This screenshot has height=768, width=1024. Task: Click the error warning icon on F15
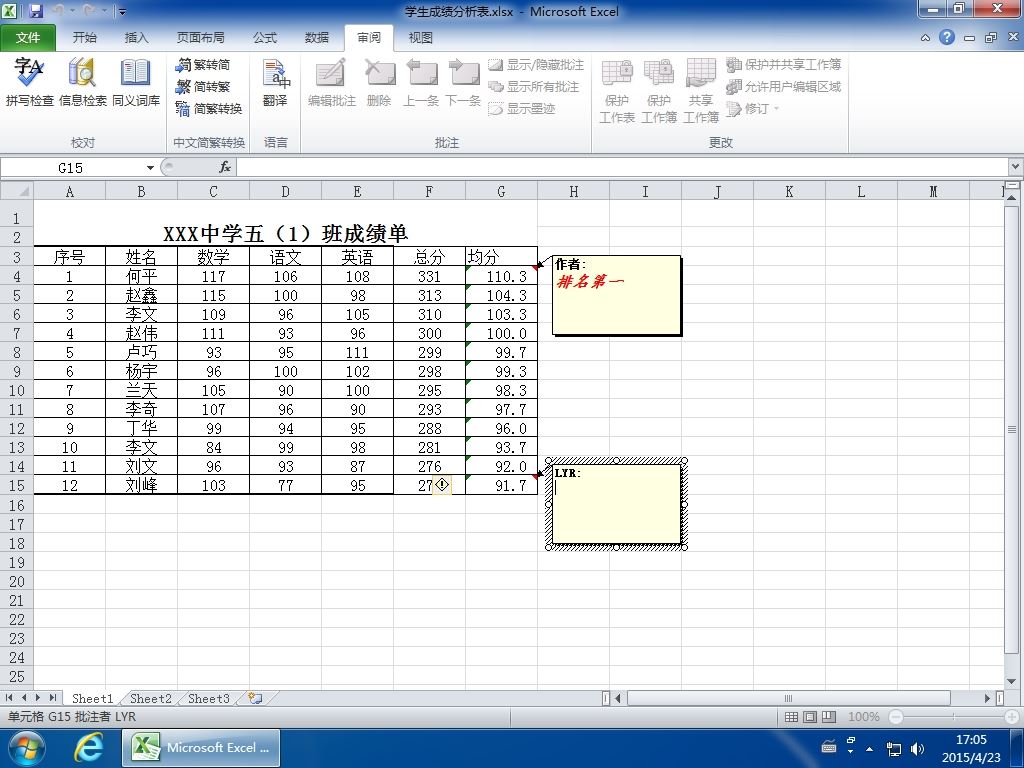click(x=442, y=485)
